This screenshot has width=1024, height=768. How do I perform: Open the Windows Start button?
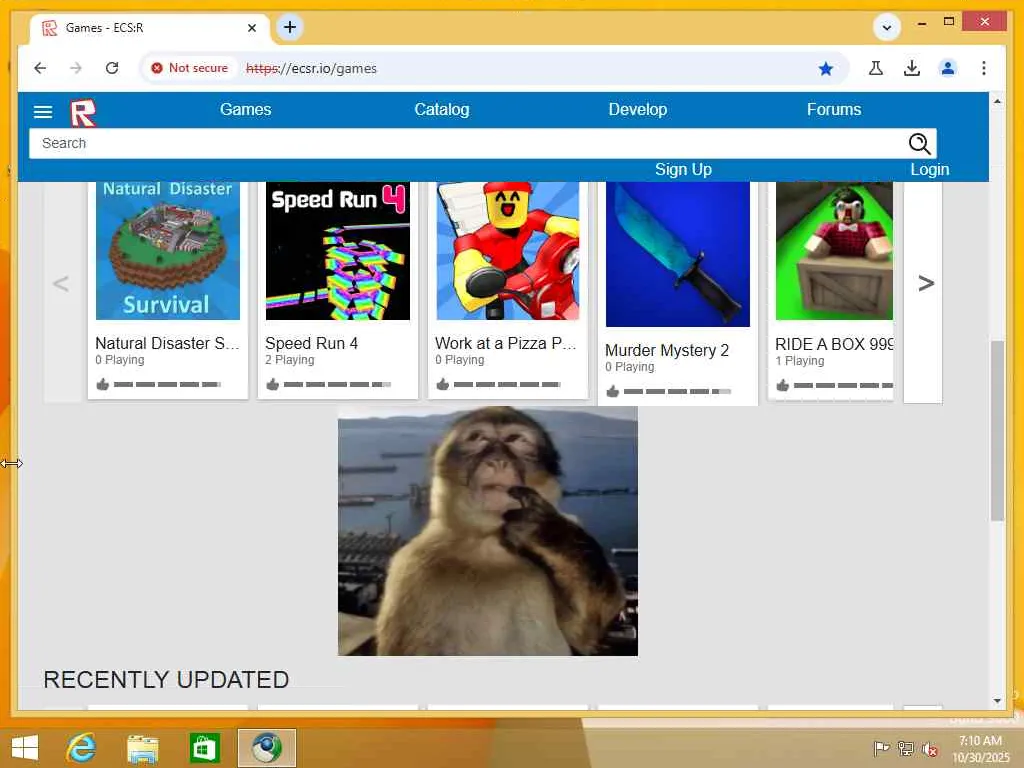[25, 748]
